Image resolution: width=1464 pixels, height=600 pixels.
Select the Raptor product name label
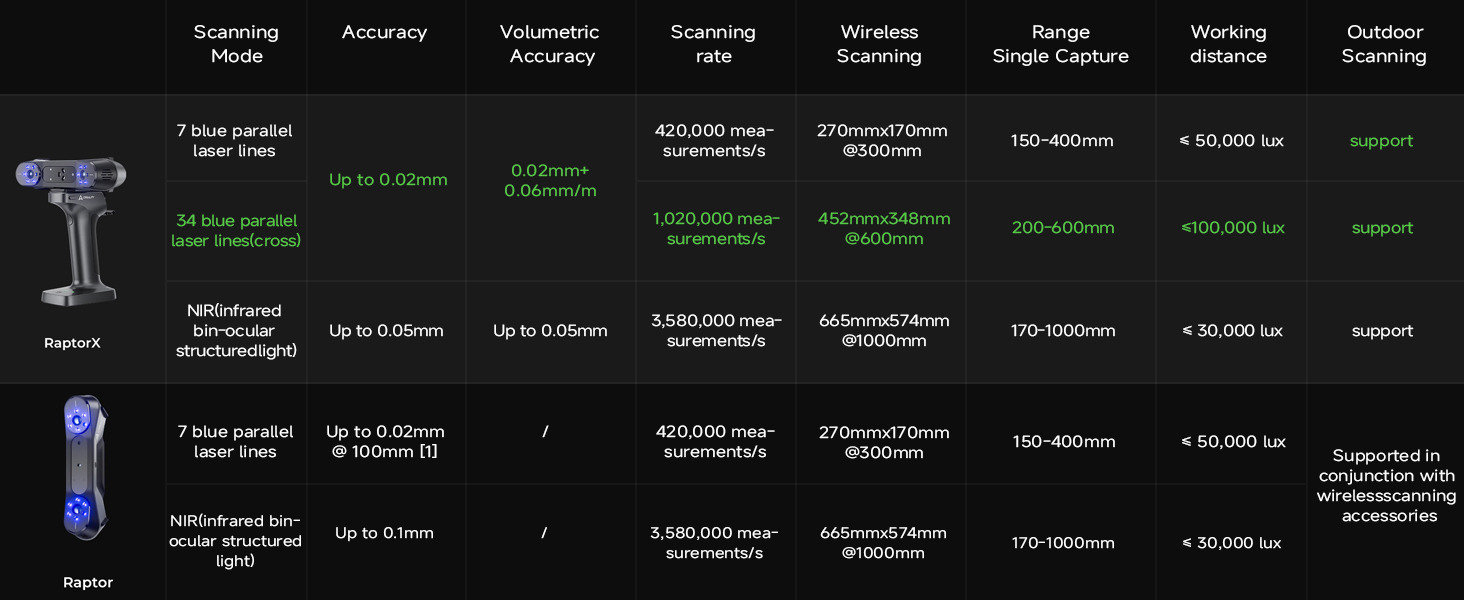[x=88, y=582]
